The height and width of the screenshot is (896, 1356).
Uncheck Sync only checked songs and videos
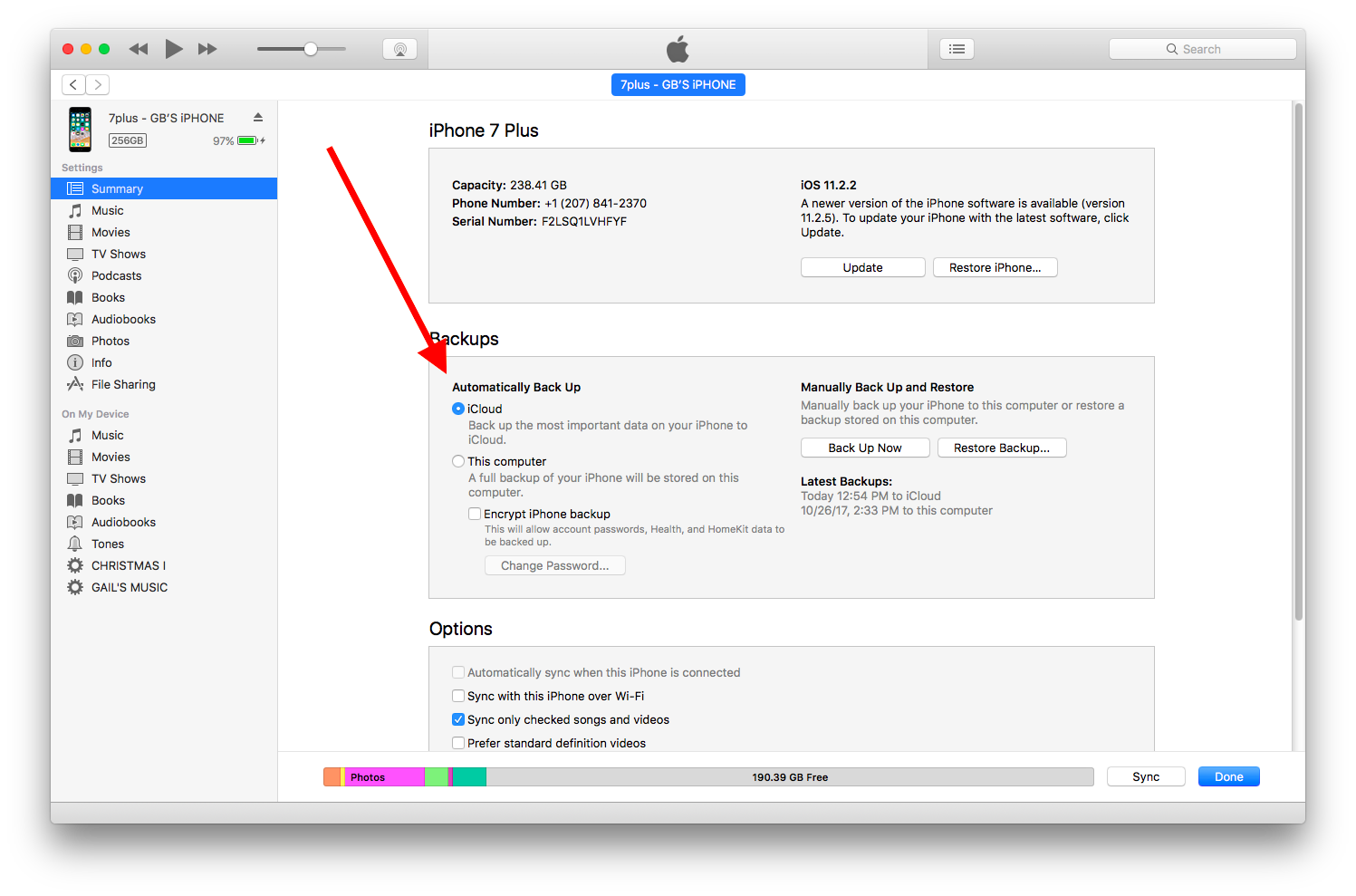pyautogui.click(x=458, y=719)
